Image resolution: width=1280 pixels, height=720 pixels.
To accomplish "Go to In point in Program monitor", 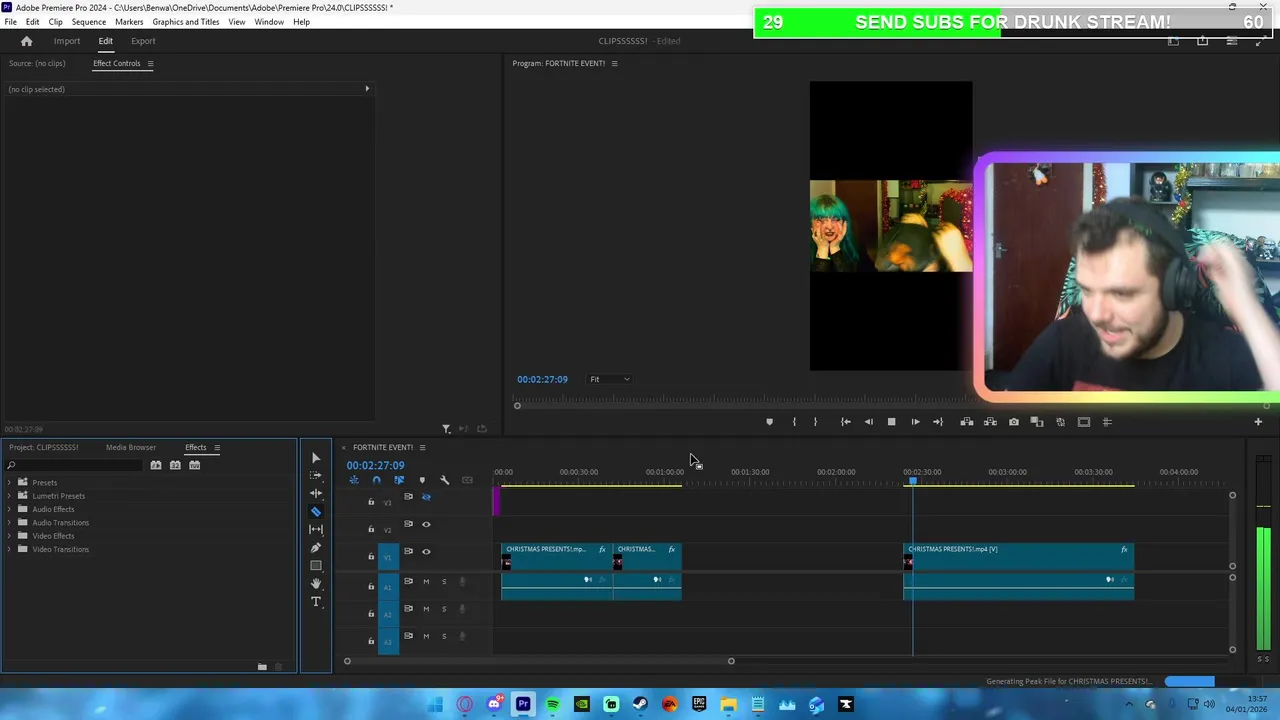I will (845, 422).
